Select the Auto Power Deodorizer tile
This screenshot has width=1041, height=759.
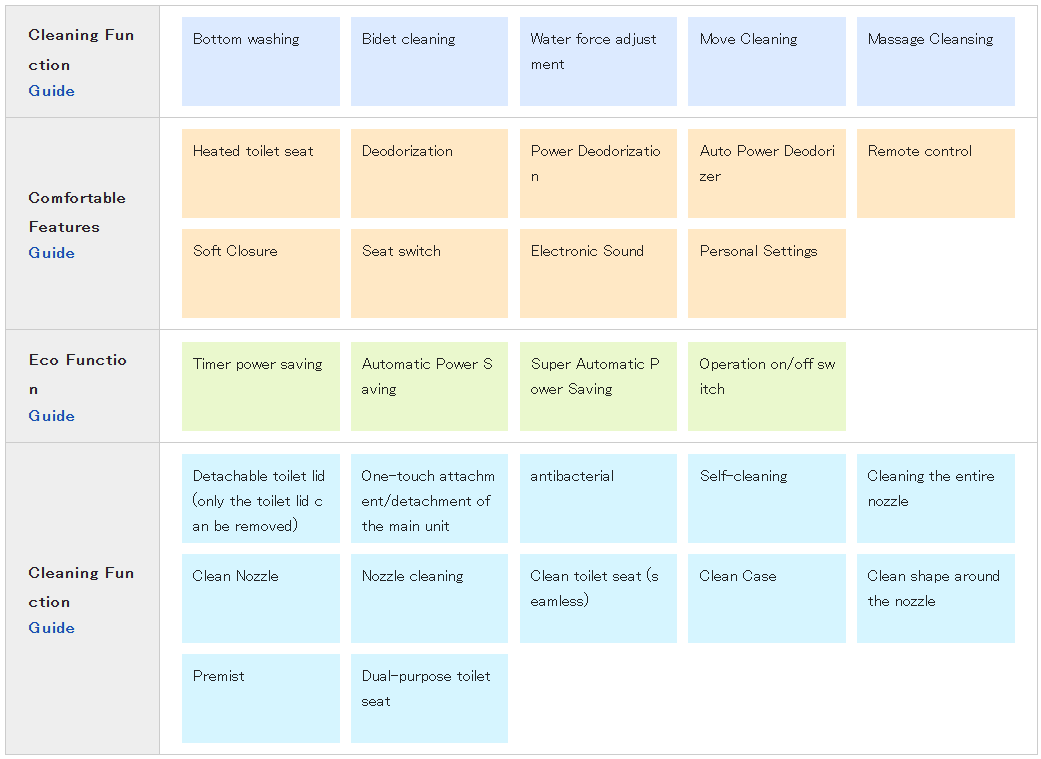(x=766, y=173)
